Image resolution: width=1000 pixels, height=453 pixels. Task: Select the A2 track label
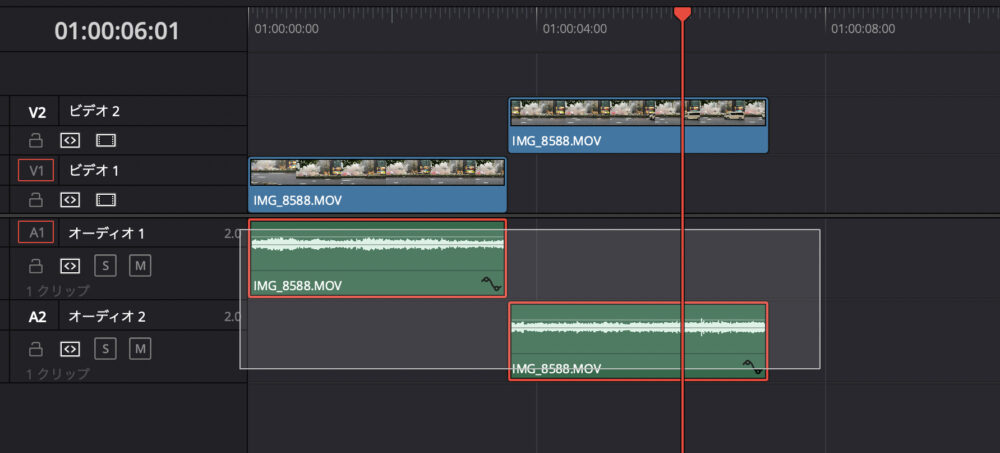[x=38, y=316]
